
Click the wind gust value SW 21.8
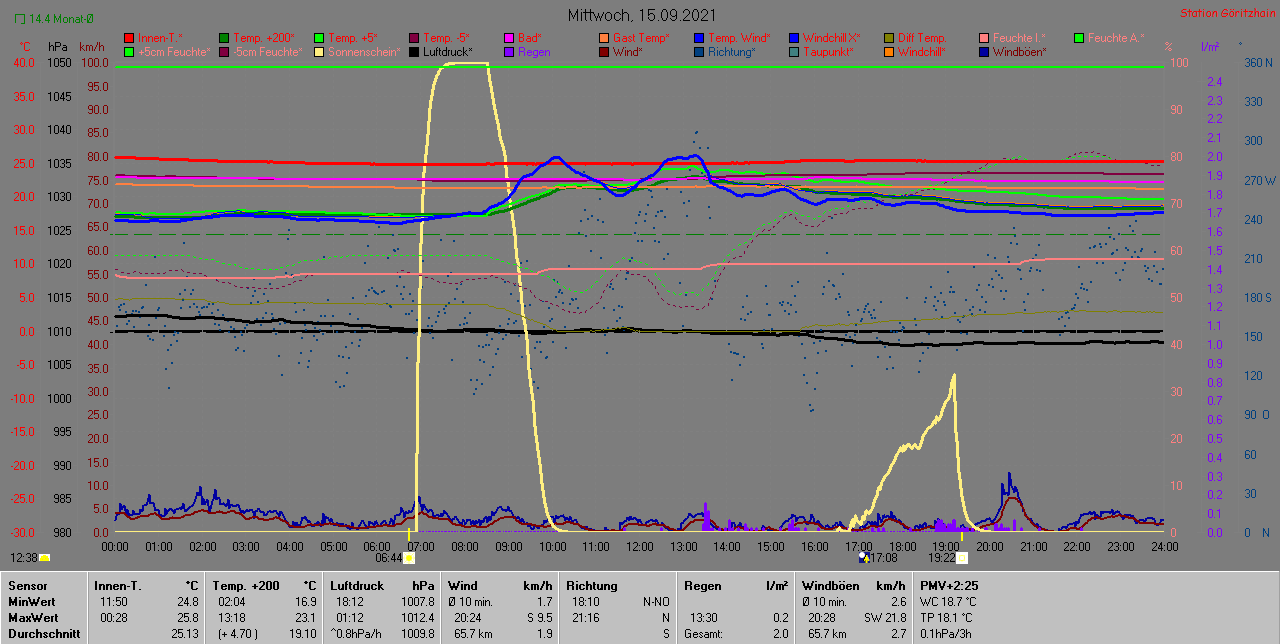(x=885, y=618)
